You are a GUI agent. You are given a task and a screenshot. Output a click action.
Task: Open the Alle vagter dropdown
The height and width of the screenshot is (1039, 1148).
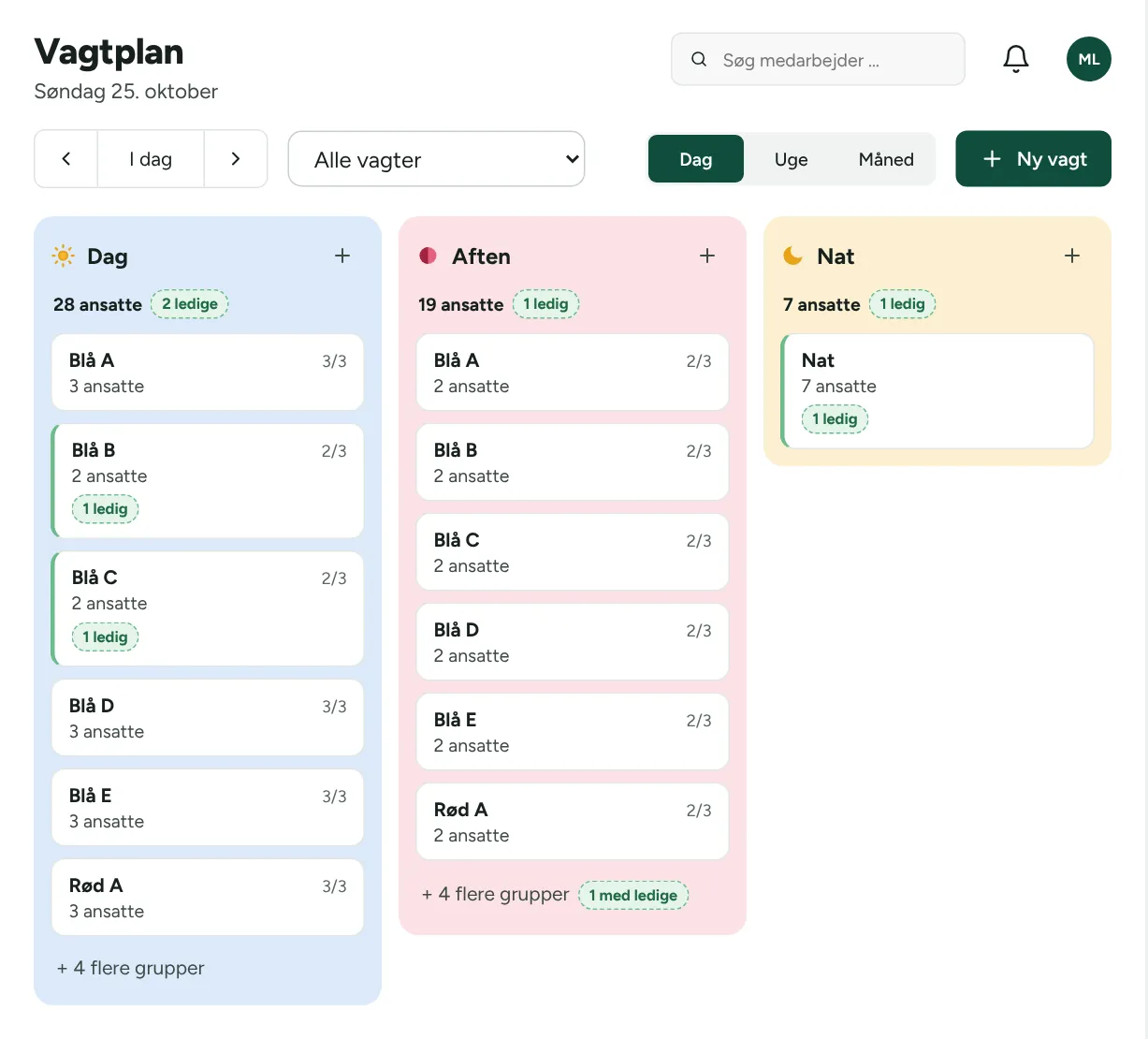click(436, 159)
